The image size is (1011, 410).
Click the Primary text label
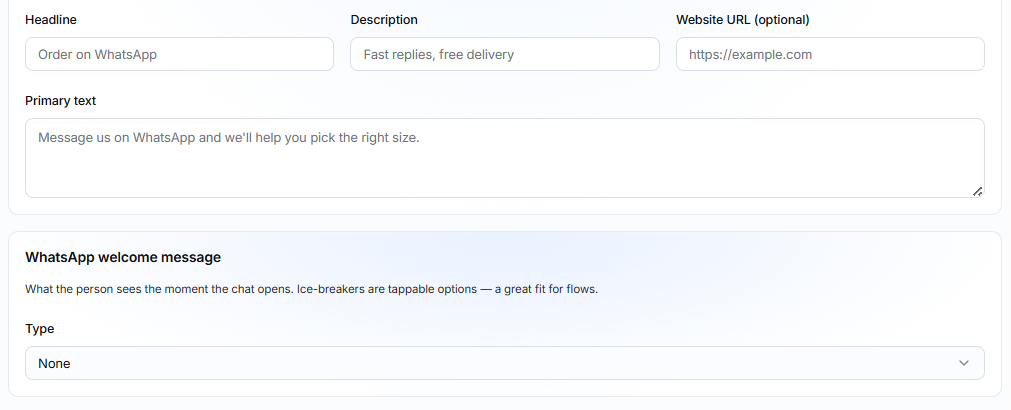coord(61,101)
